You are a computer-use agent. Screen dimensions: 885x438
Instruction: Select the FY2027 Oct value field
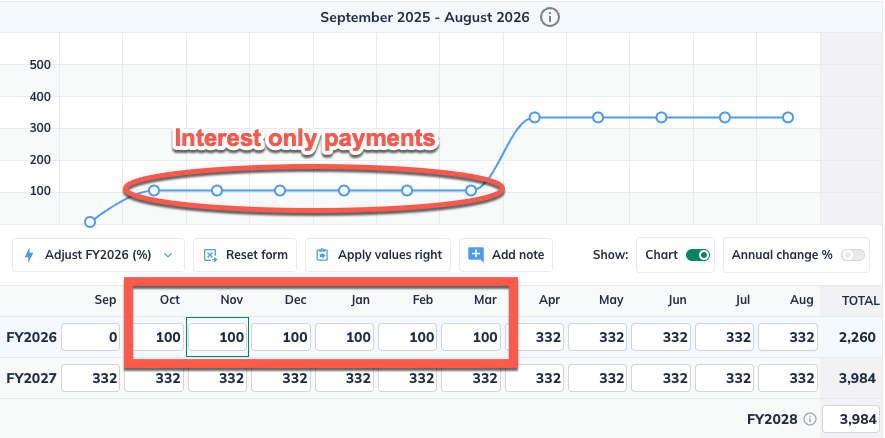[x=154, y=378]
